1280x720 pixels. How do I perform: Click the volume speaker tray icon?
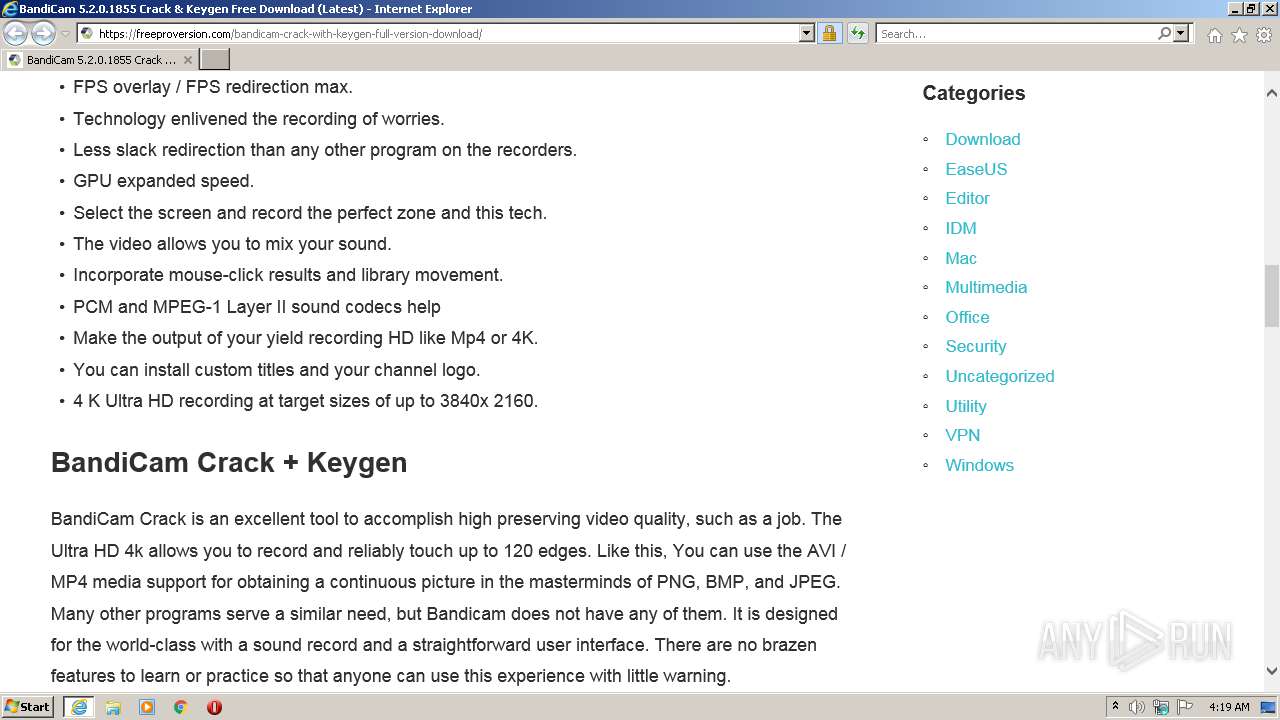1137,707
